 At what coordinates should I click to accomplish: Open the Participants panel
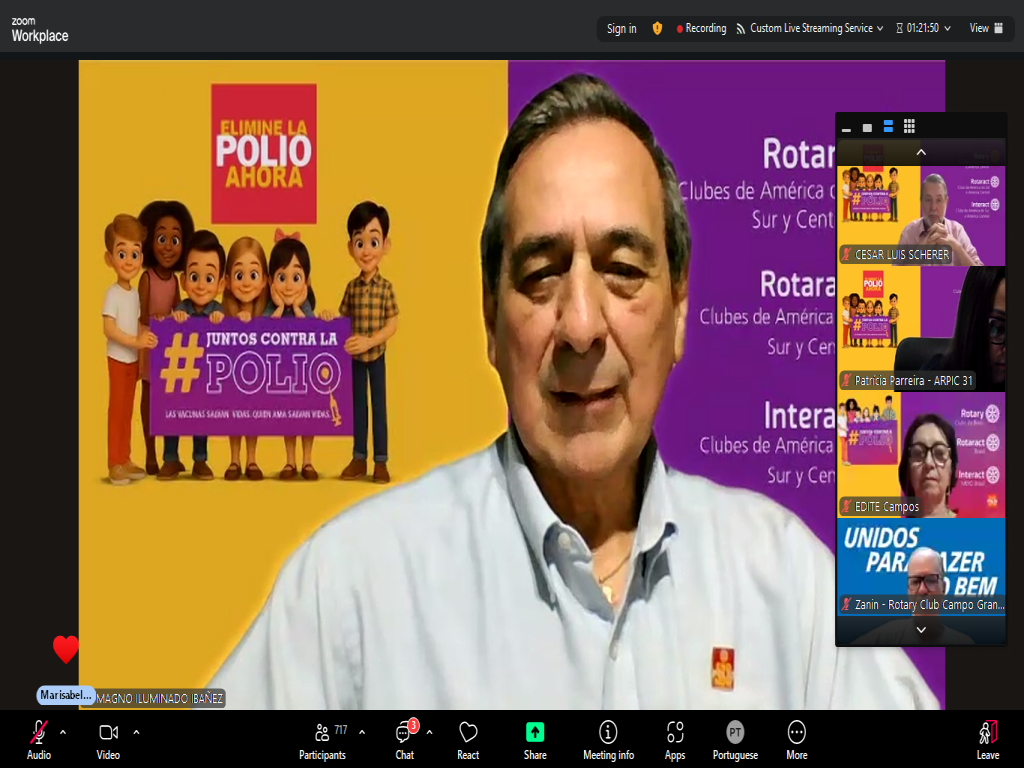322,740
